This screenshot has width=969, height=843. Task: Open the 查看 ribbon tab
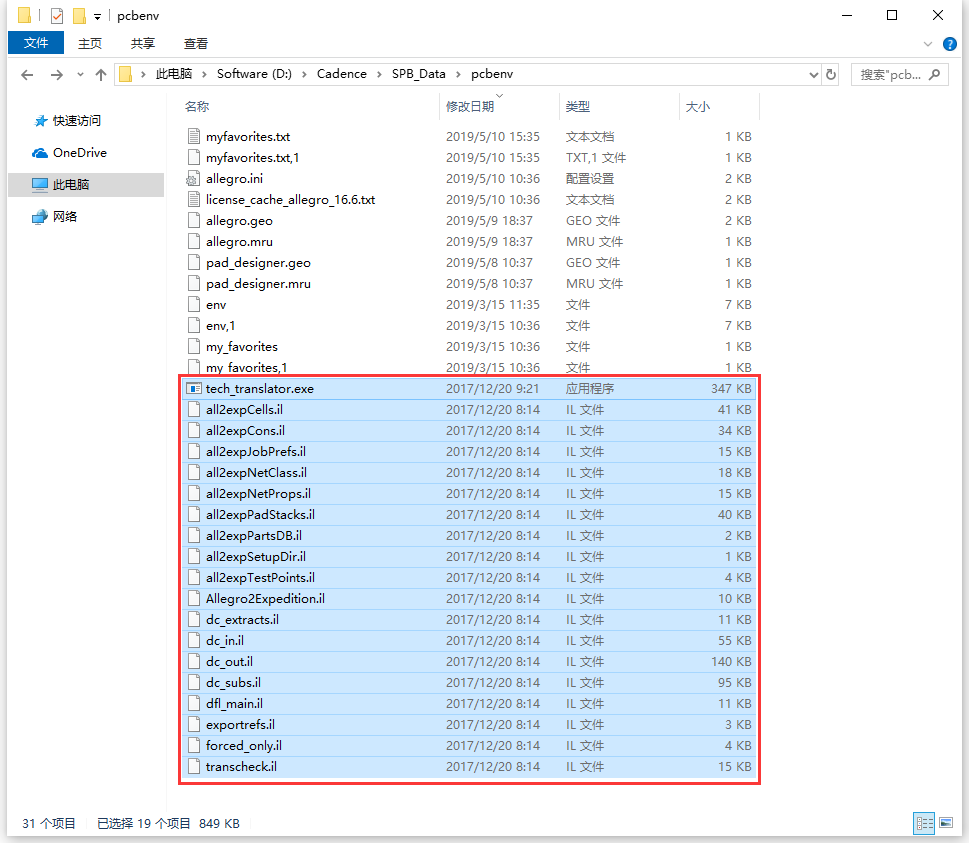196,43
